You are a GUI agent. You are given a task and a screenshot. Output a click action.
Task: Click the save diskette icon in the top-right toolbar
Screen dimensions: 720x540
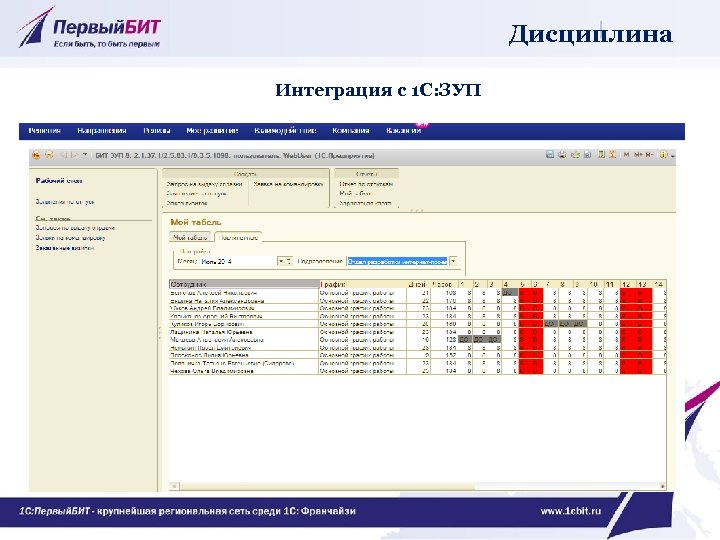point(550,155)
